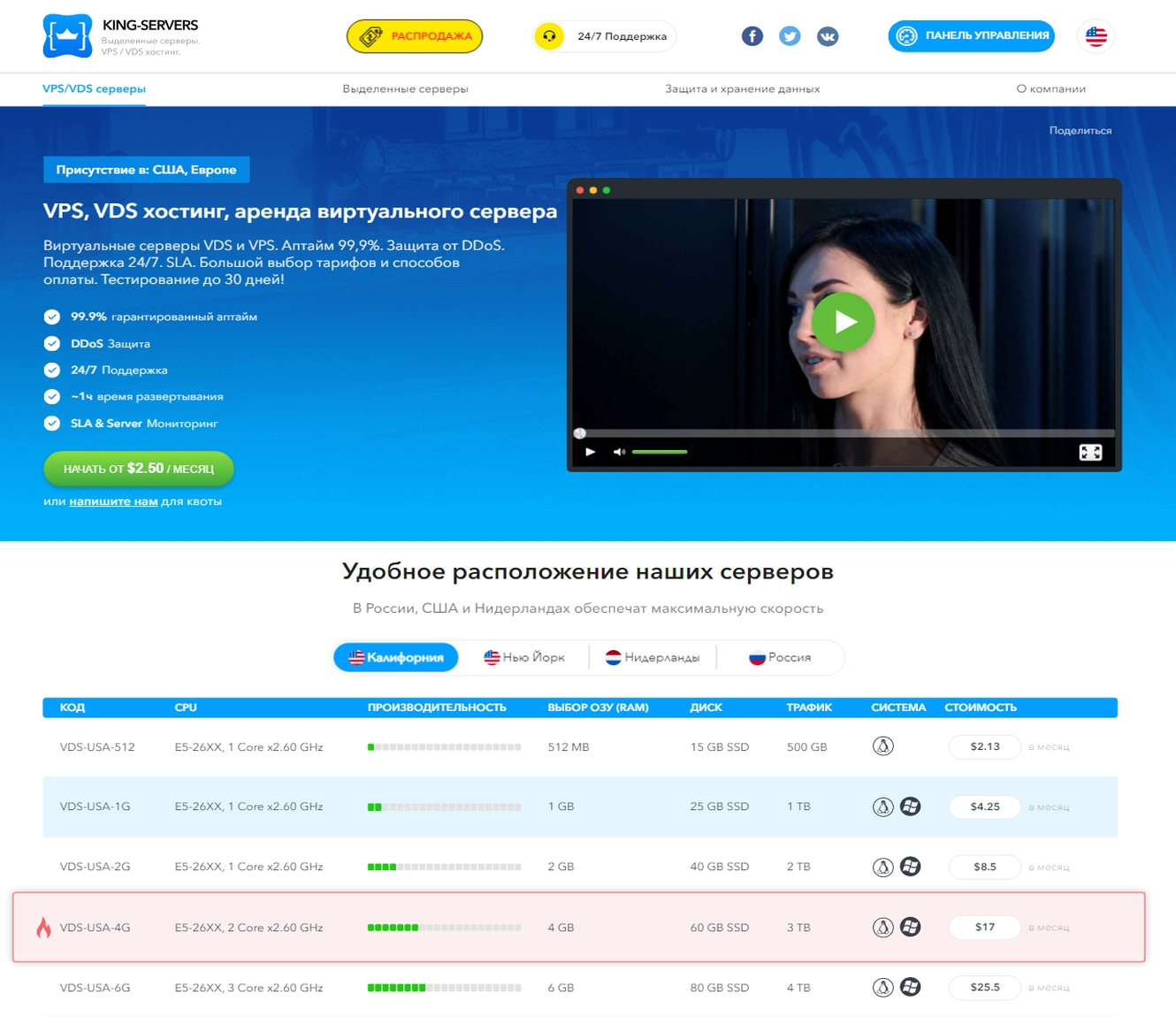
Task: Click the $4.25 price button
Action: (x=985, y=807)
